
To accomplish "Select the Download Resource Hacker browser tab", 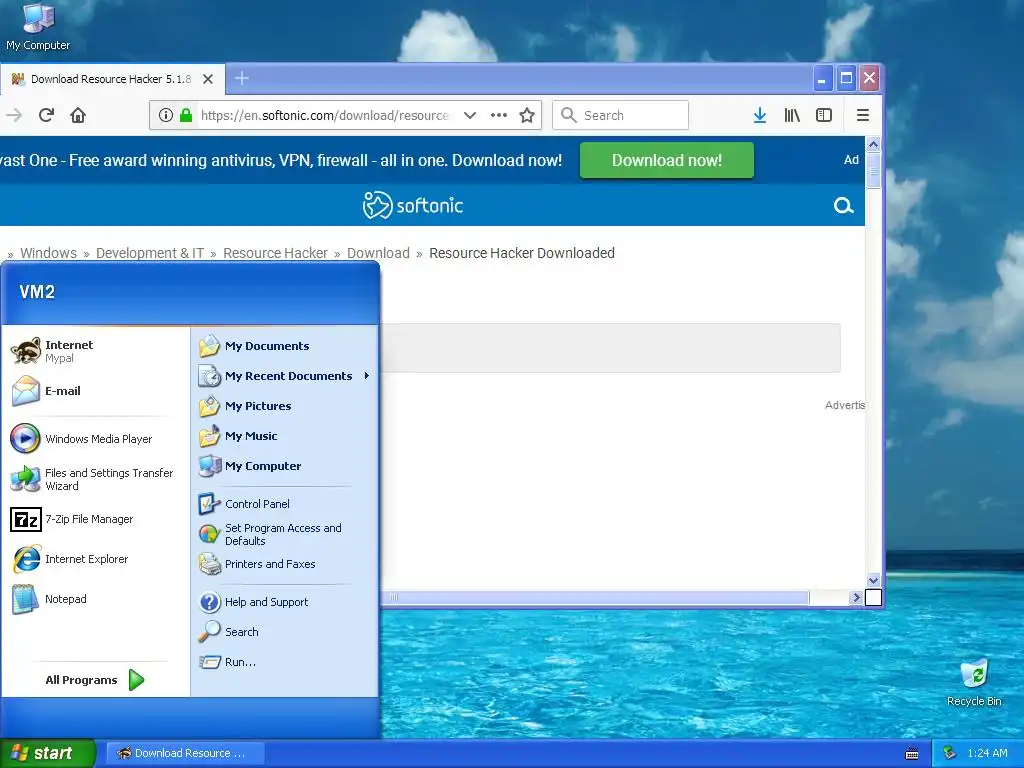I will pos(112,79).
